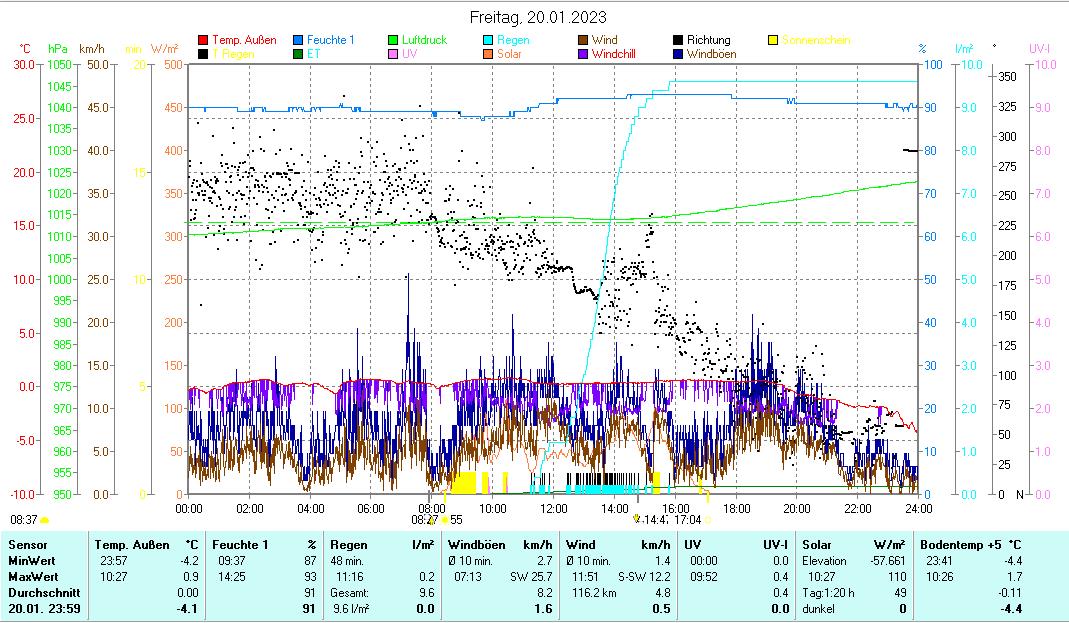Click the blue Feuchte 1 legend square

coord(298,41)
